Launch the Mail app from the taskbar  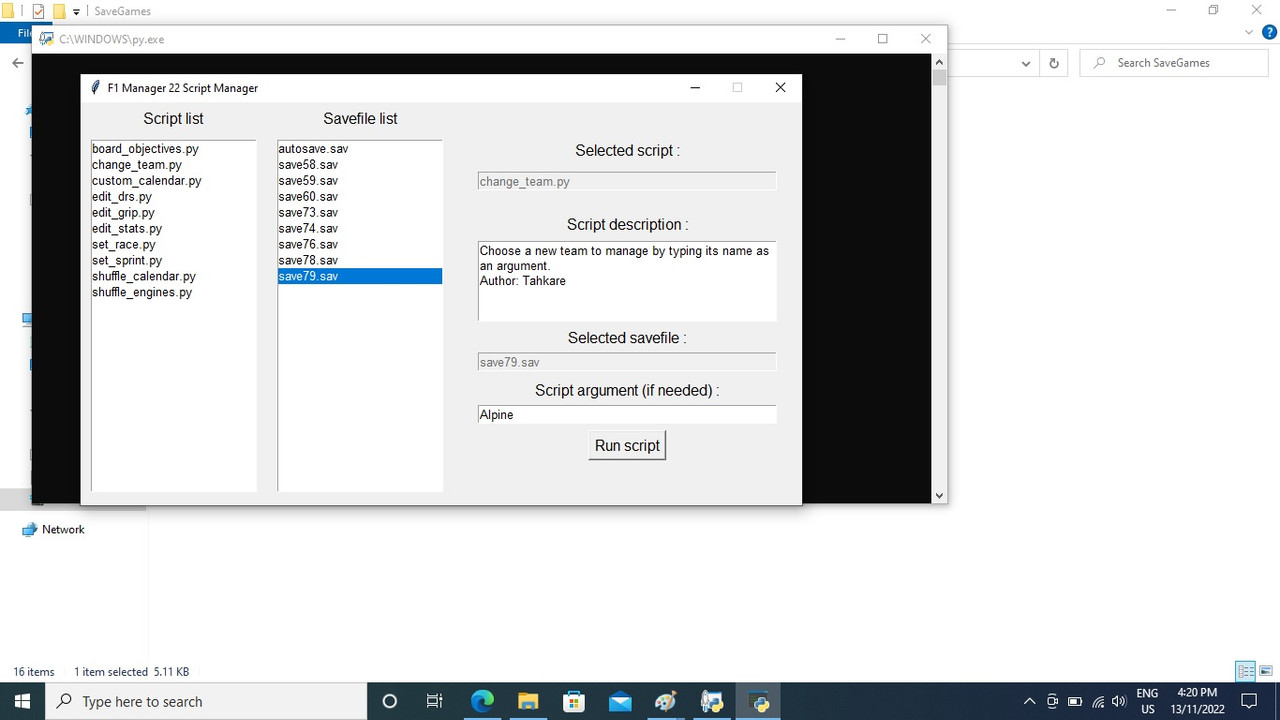click(x=619, y=701)
